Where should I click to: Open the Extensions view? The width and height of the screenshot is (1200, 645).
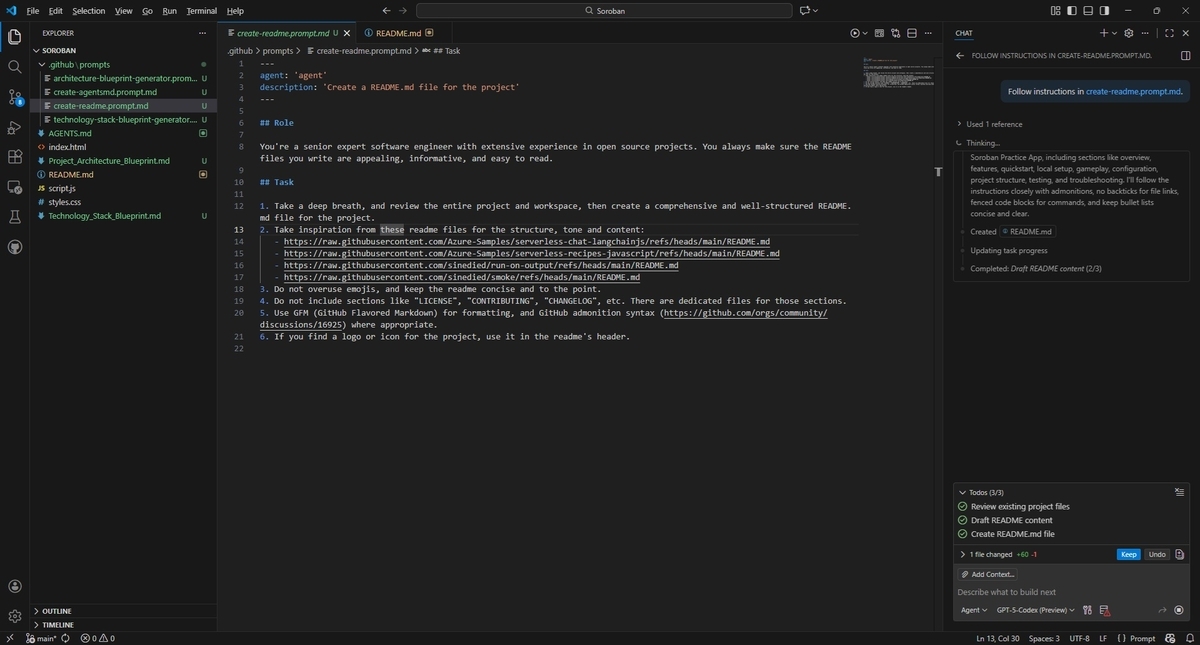(x=14, y=157)
